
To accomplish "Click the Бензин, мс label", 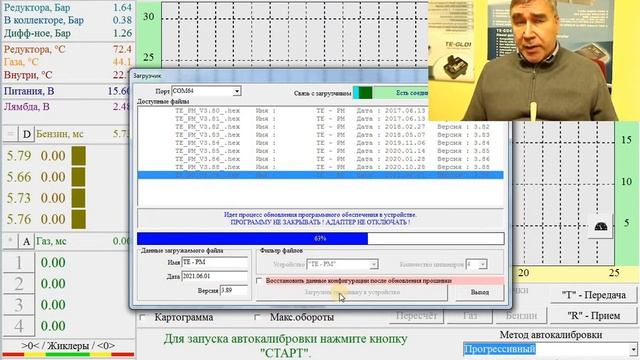I will 60,134.
